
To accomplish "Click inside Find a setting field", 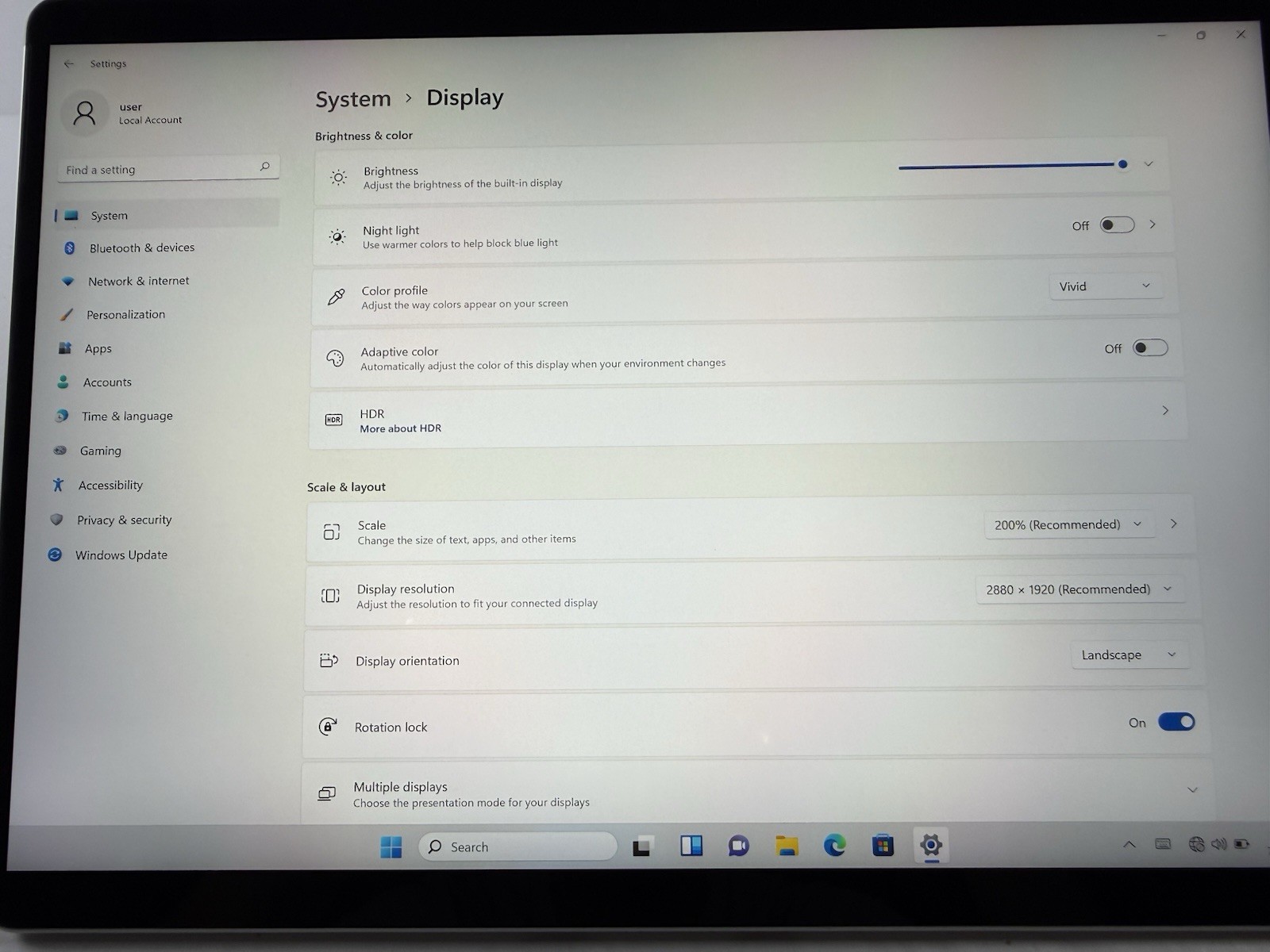I will coord(168,169).
